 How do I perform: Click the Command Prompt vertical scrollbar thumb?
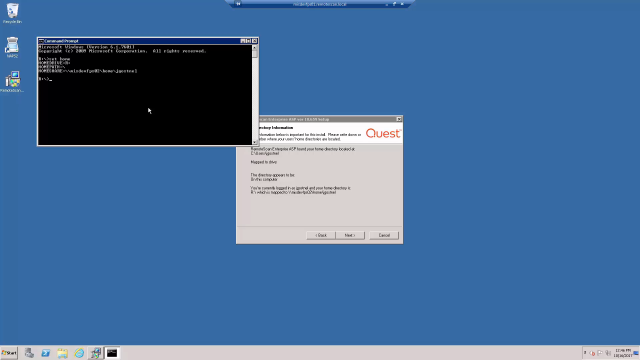pyautogui.click(x=255, y=54)
